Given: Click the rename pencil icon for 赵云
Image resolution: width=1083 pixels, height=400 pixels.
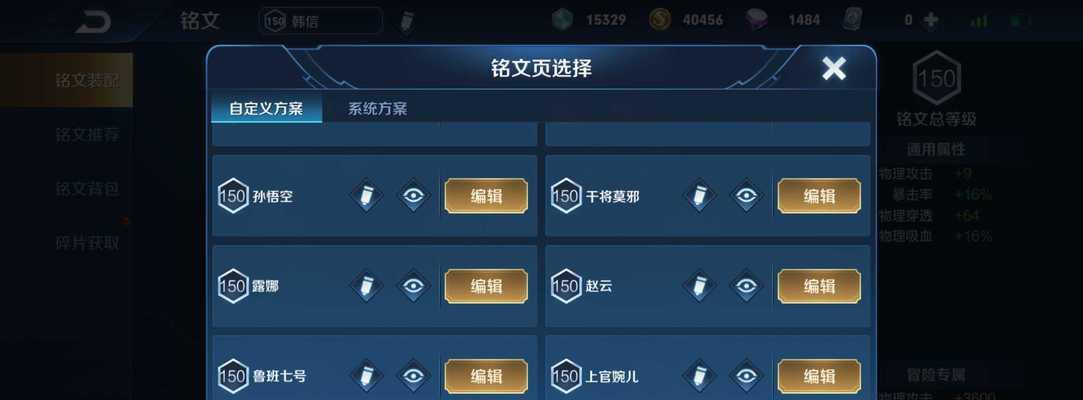Looking at the screenshot, I should pos(700,285).
